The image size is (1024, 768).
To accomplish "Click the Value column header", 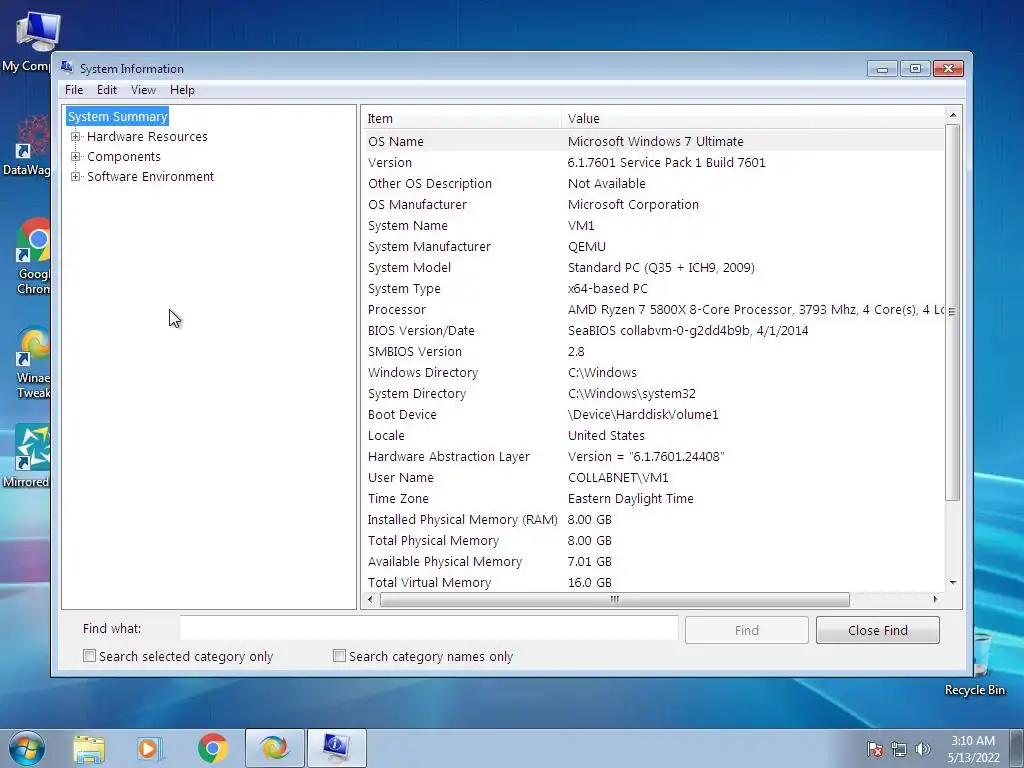I will (752, 118).
